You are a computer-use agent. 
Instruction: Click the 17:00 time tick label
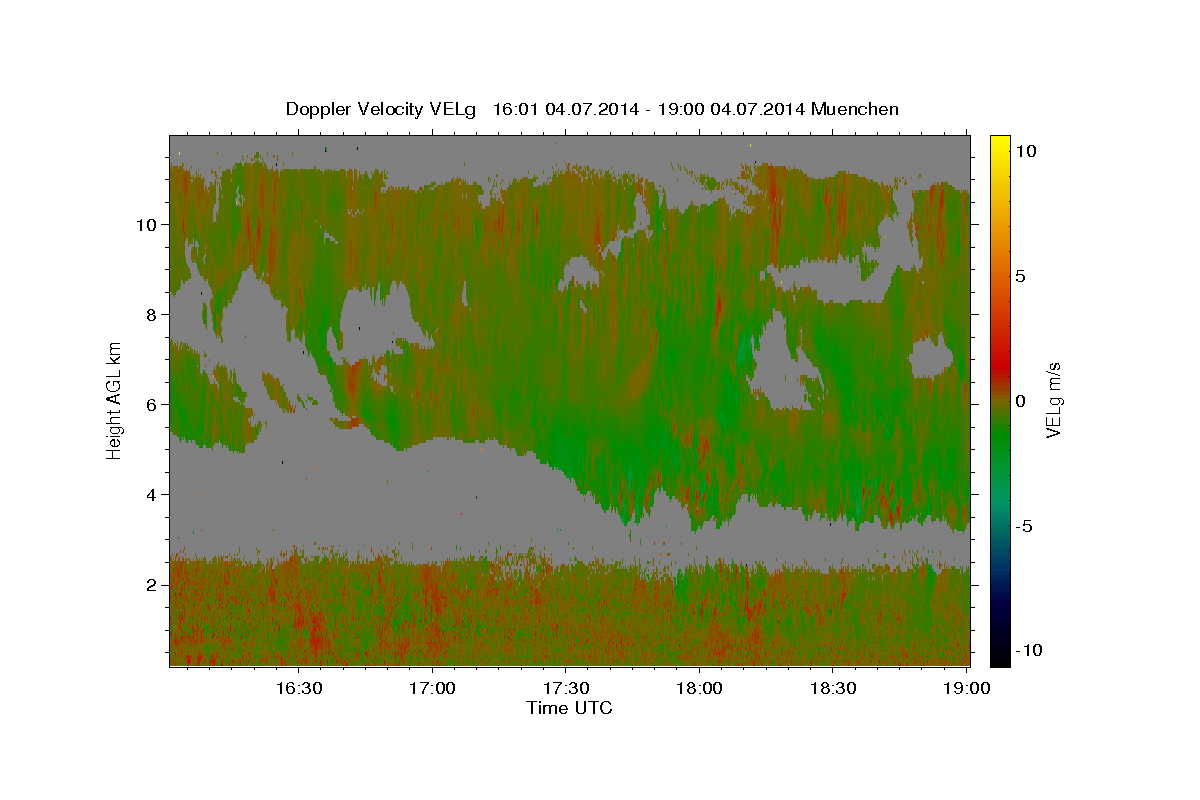[x=432, y=689]
